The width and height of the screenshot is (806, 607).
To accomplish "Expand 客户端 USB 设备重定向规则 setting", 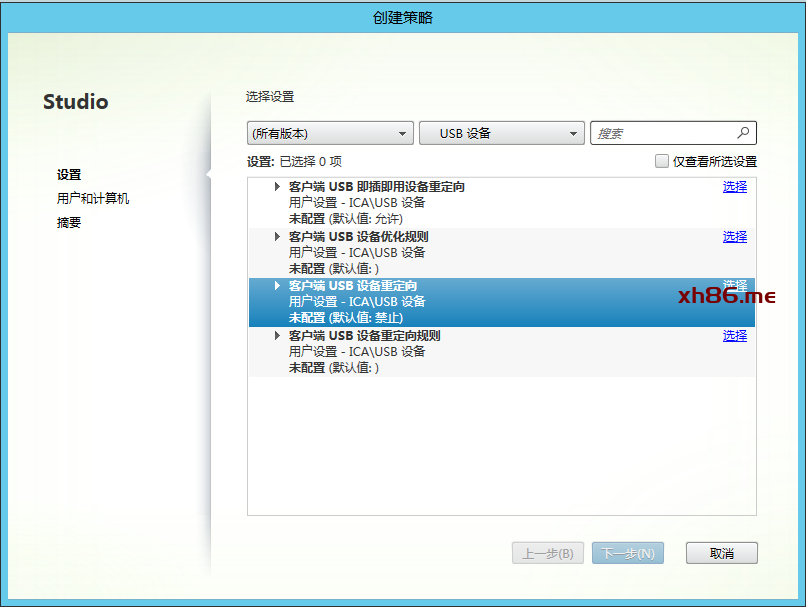I will tap(277, 336).
